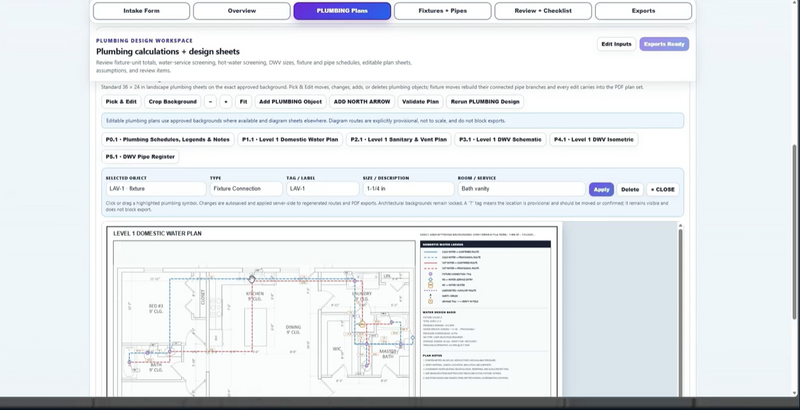The image size is (800, 410).
Task: Switch to the Exports tab
Action: coord(643,11)
